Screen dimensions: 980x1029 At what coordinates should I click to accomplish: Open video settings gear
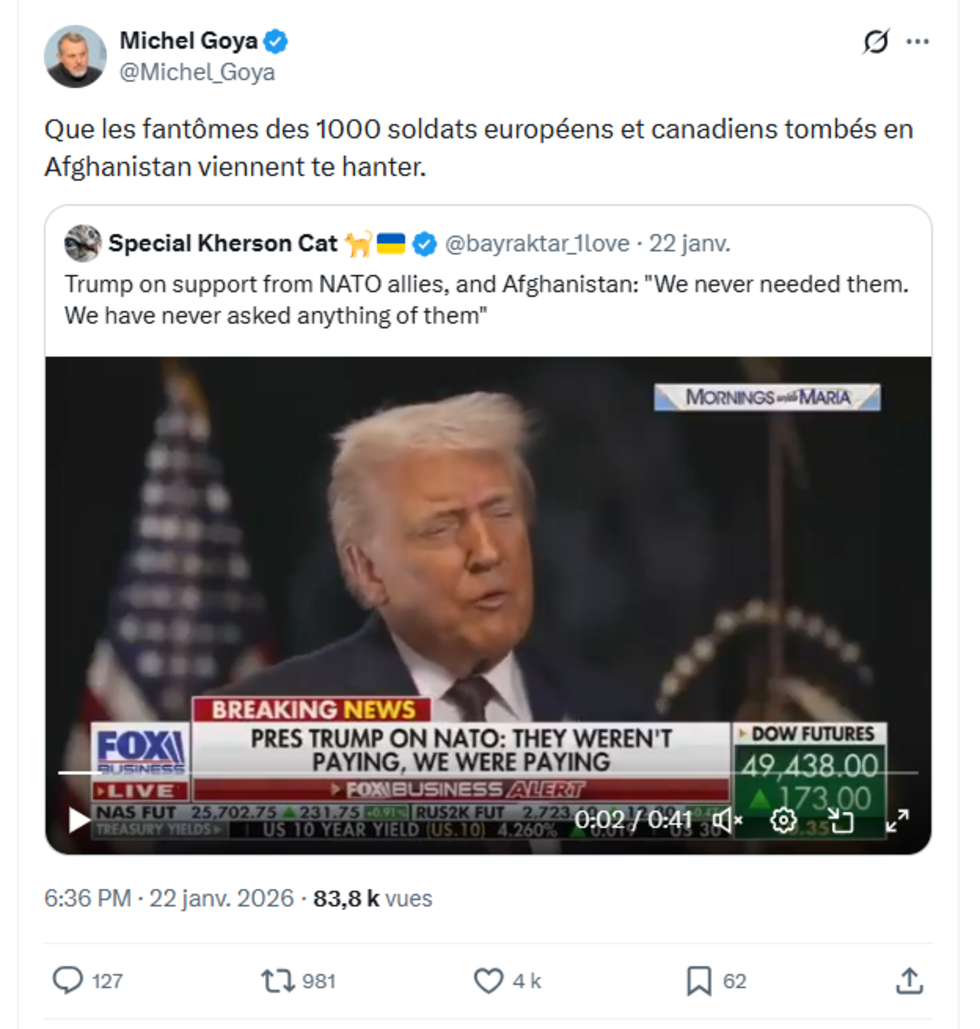click(784, 821)
